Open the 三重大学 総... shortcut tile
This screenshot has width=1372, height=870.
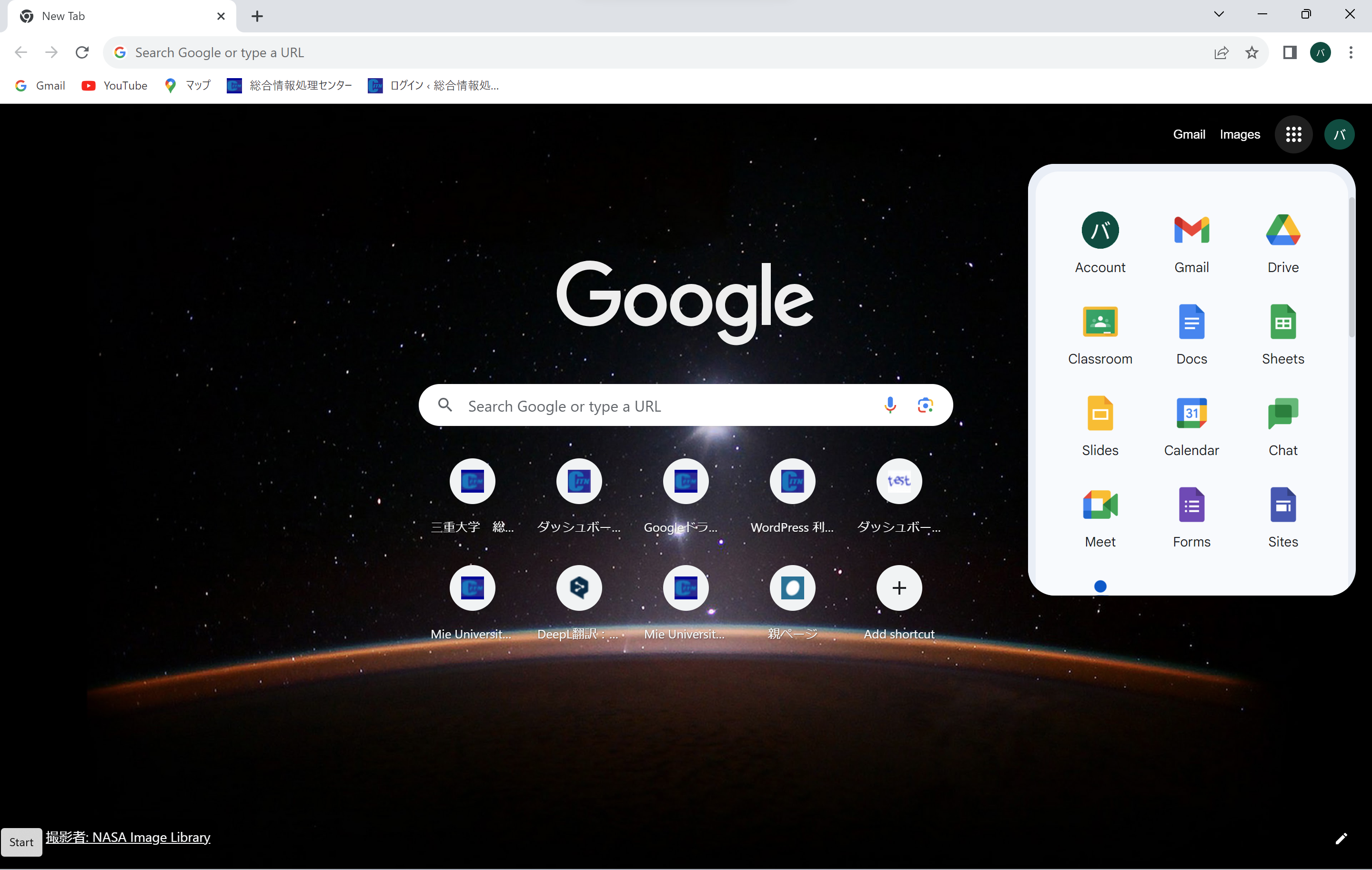[472, 496]
